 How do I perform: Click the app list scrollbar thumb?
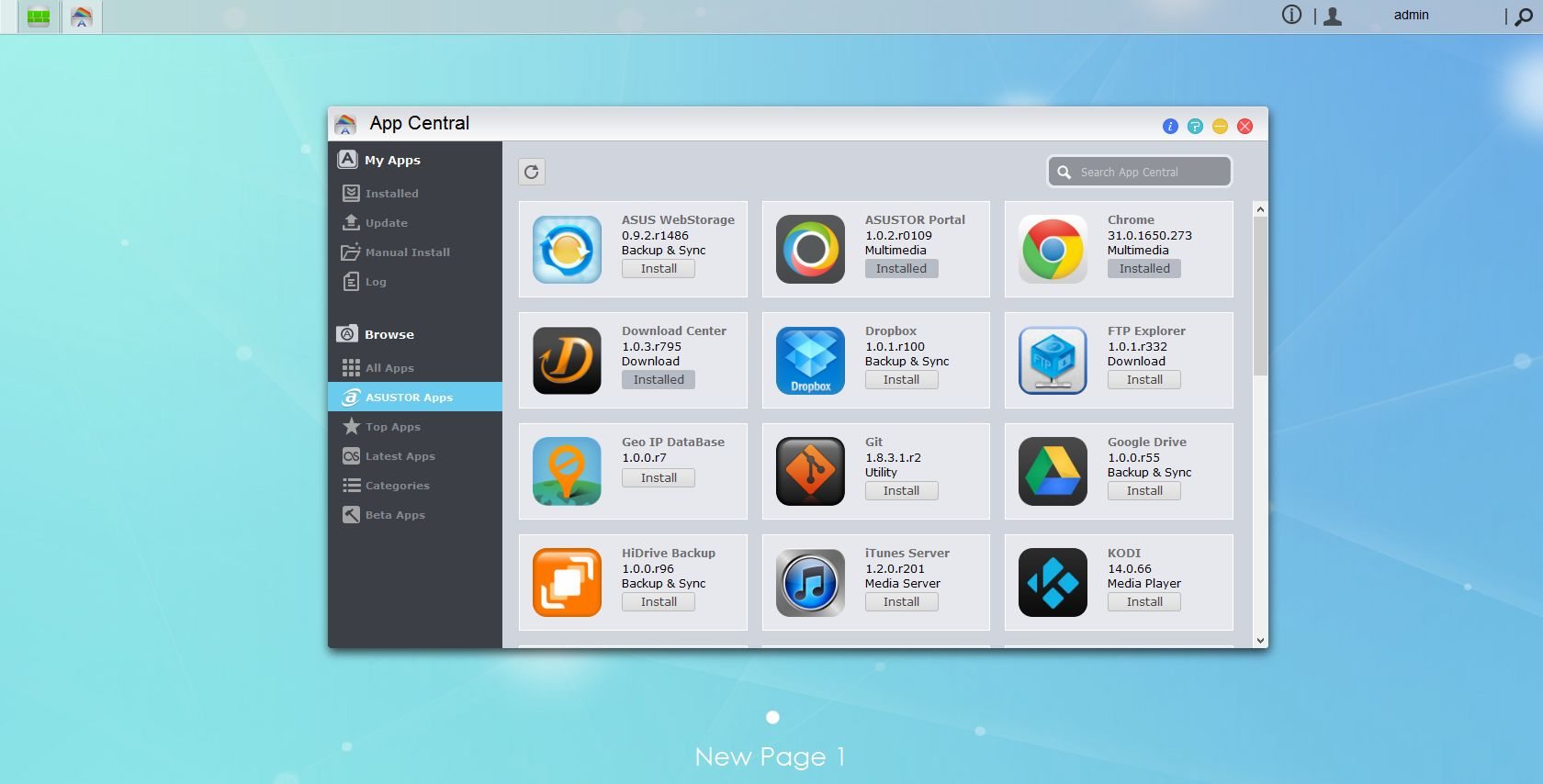[x=1260, y=296]
